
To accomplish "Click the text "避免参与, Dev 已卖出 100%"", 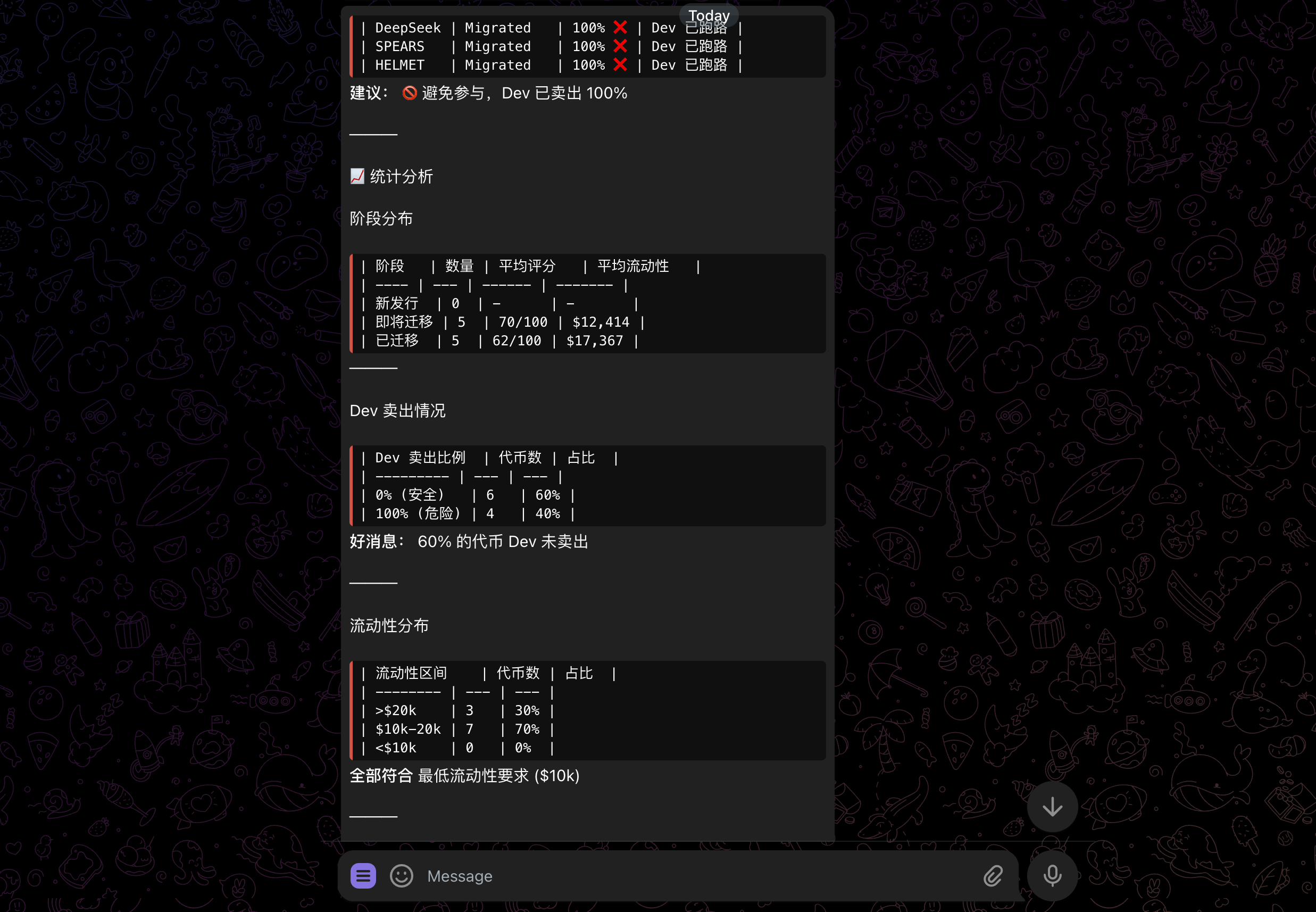I will tap(524, 93).
